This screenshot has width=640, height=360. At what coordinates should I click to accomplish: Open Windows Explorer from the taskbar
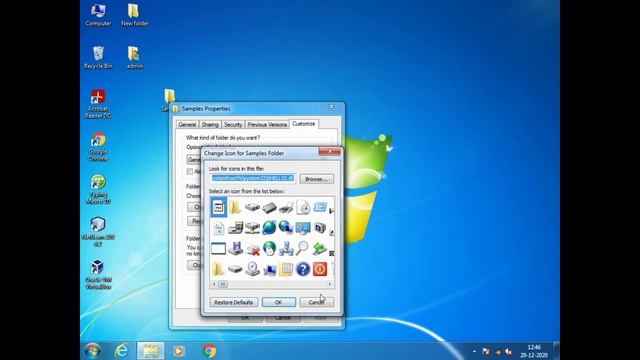point(150,351)
